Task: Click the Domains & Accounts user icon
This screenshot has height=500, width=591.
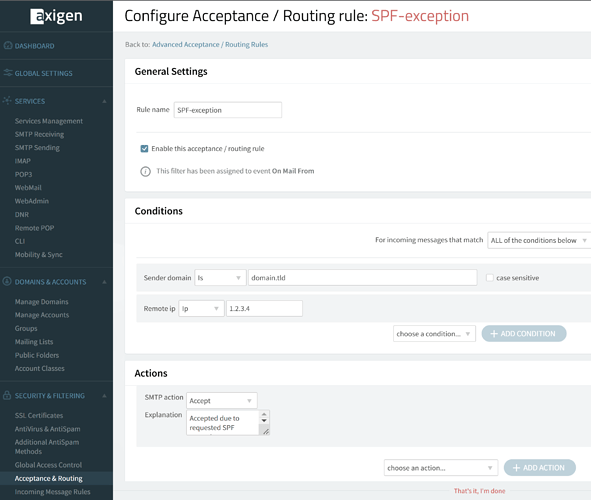Action: tap(7, 281)
